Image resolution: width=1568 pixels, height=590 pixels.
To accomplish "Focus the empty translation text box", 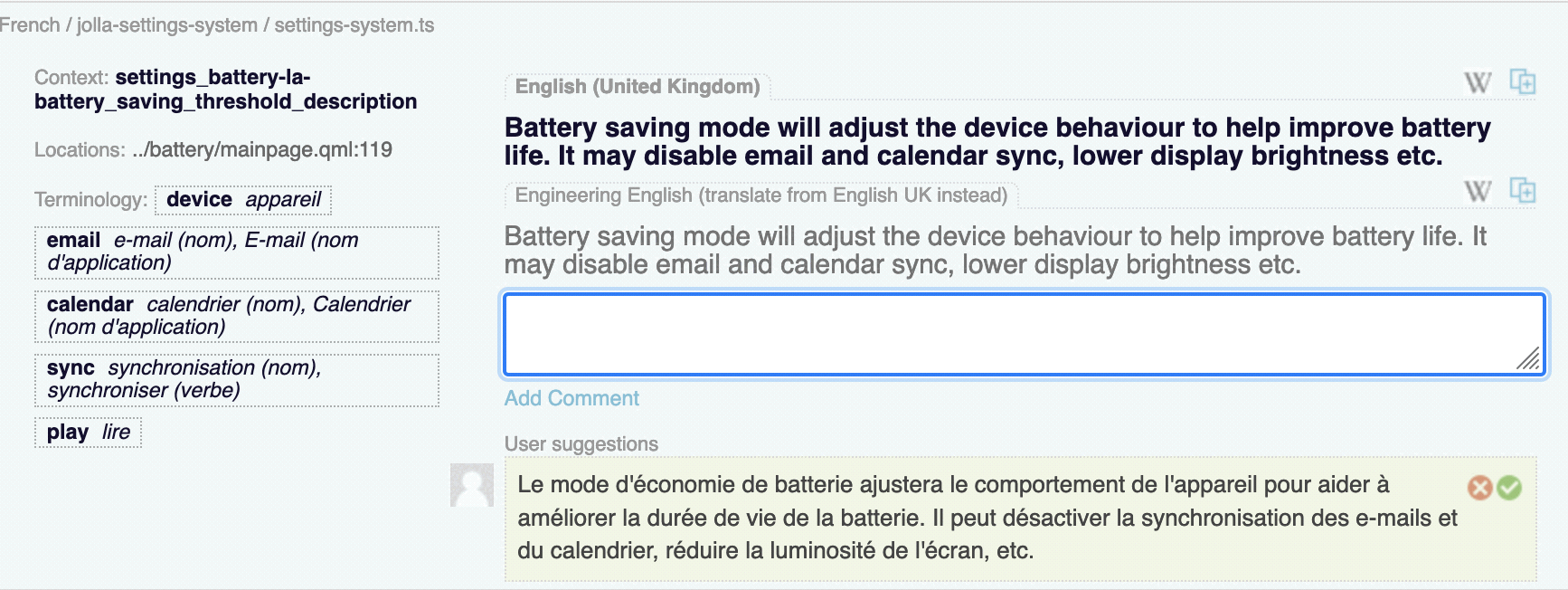I will click(1022, 333).
